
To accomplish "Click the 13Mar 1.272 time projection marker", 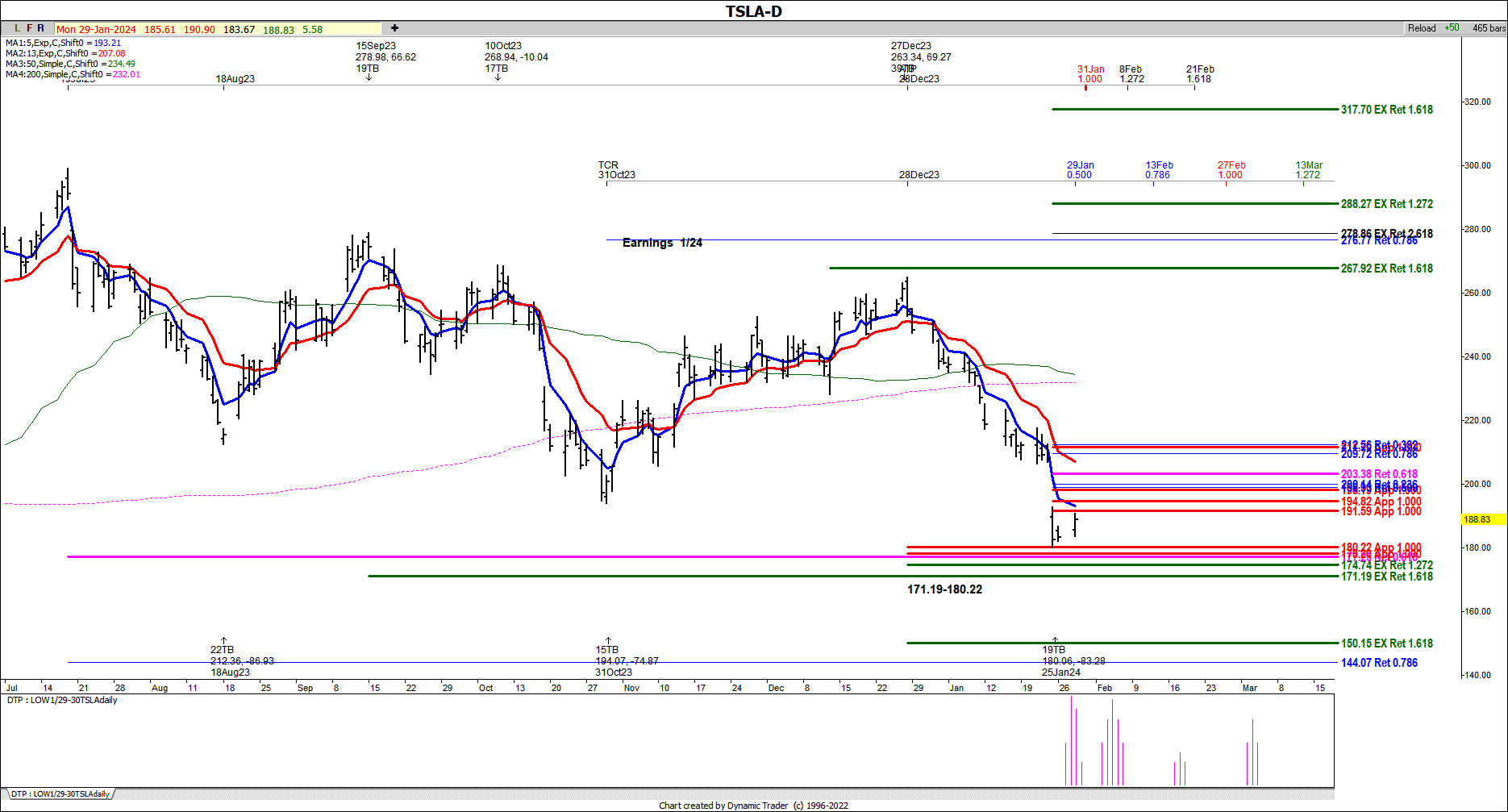I will pyautogui.click(x=1309, y=170).
